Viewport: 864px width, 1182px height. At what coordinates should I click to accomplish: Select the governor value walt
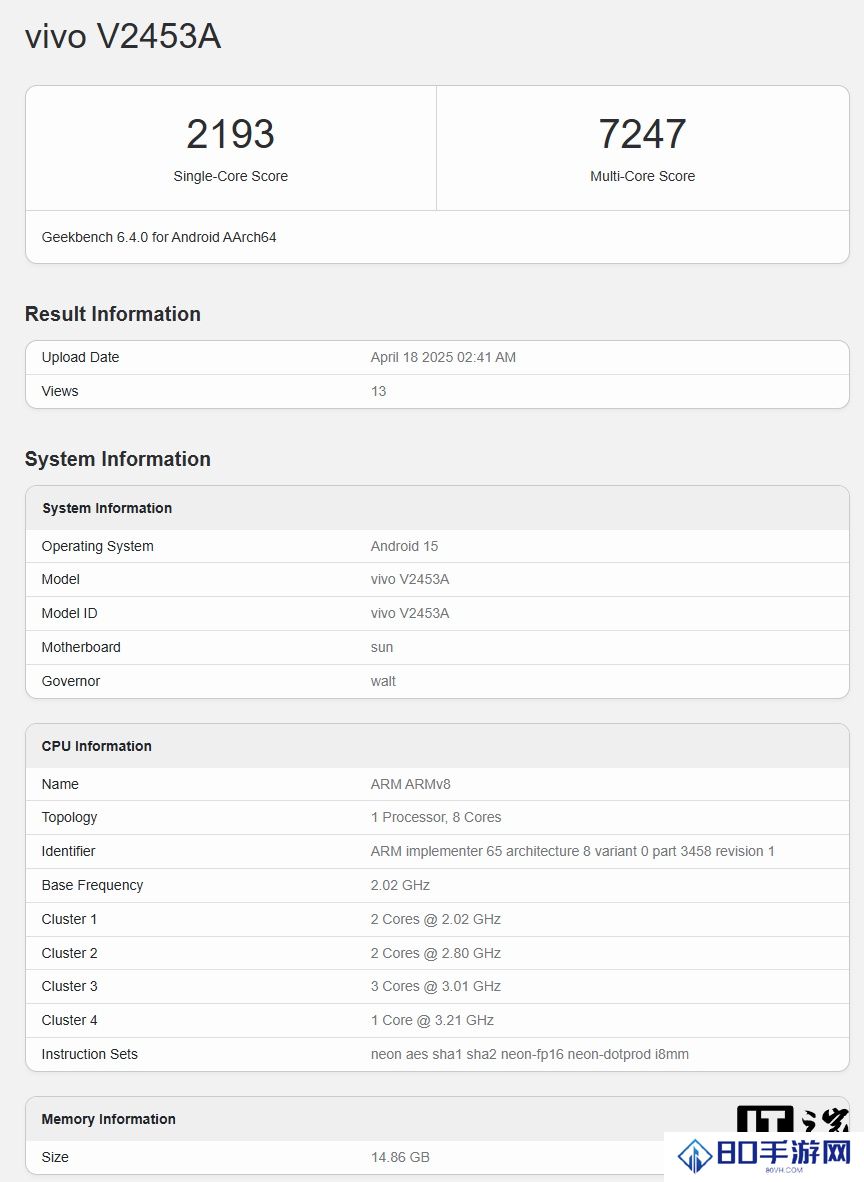383,681
